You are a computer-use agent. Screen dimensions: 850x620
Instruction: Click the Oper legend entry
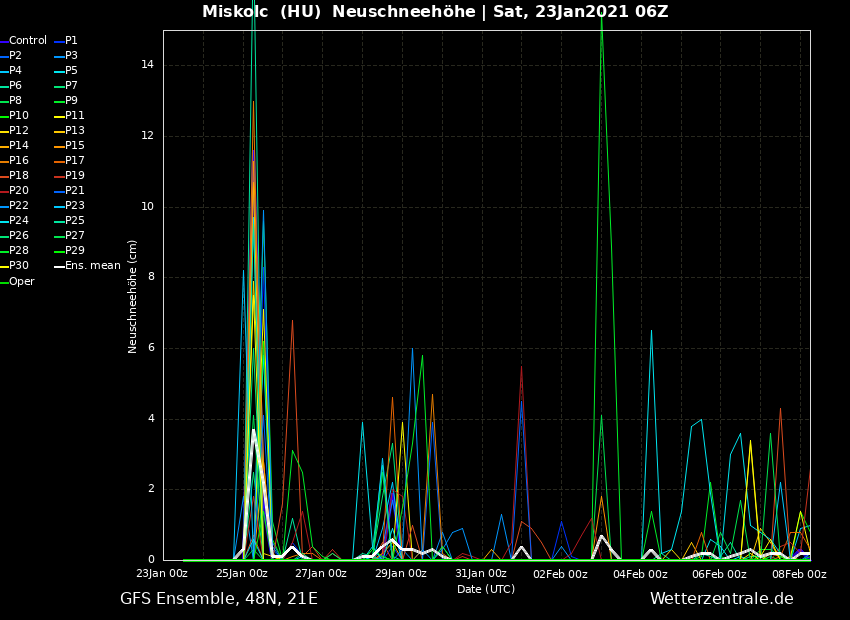21,281
